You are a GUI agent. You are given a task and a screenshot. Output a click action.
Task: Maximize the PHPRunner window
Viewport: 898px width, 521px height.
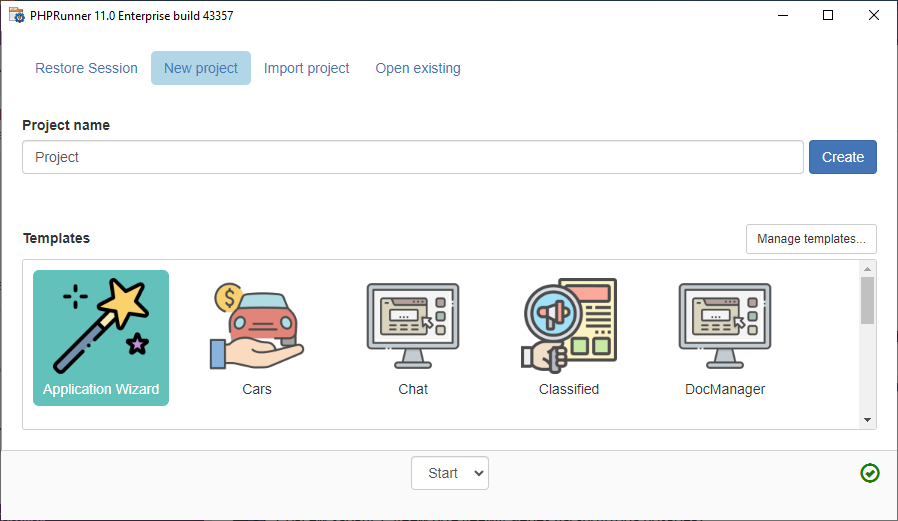(828, 15)
